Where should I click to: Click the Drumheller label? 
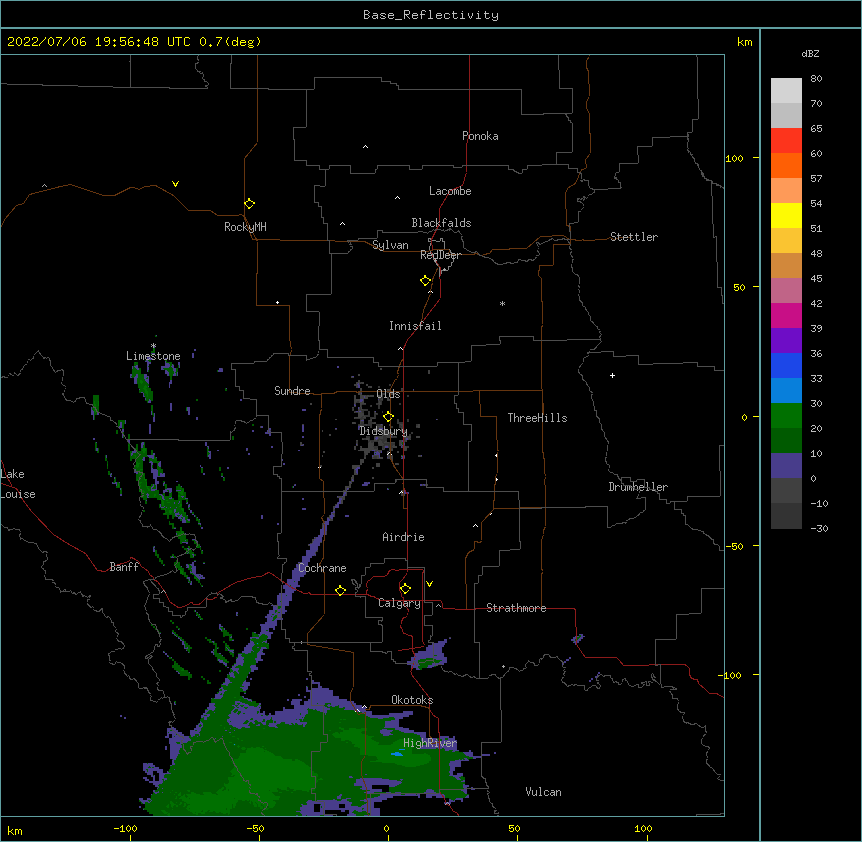[x=638, y=487]
